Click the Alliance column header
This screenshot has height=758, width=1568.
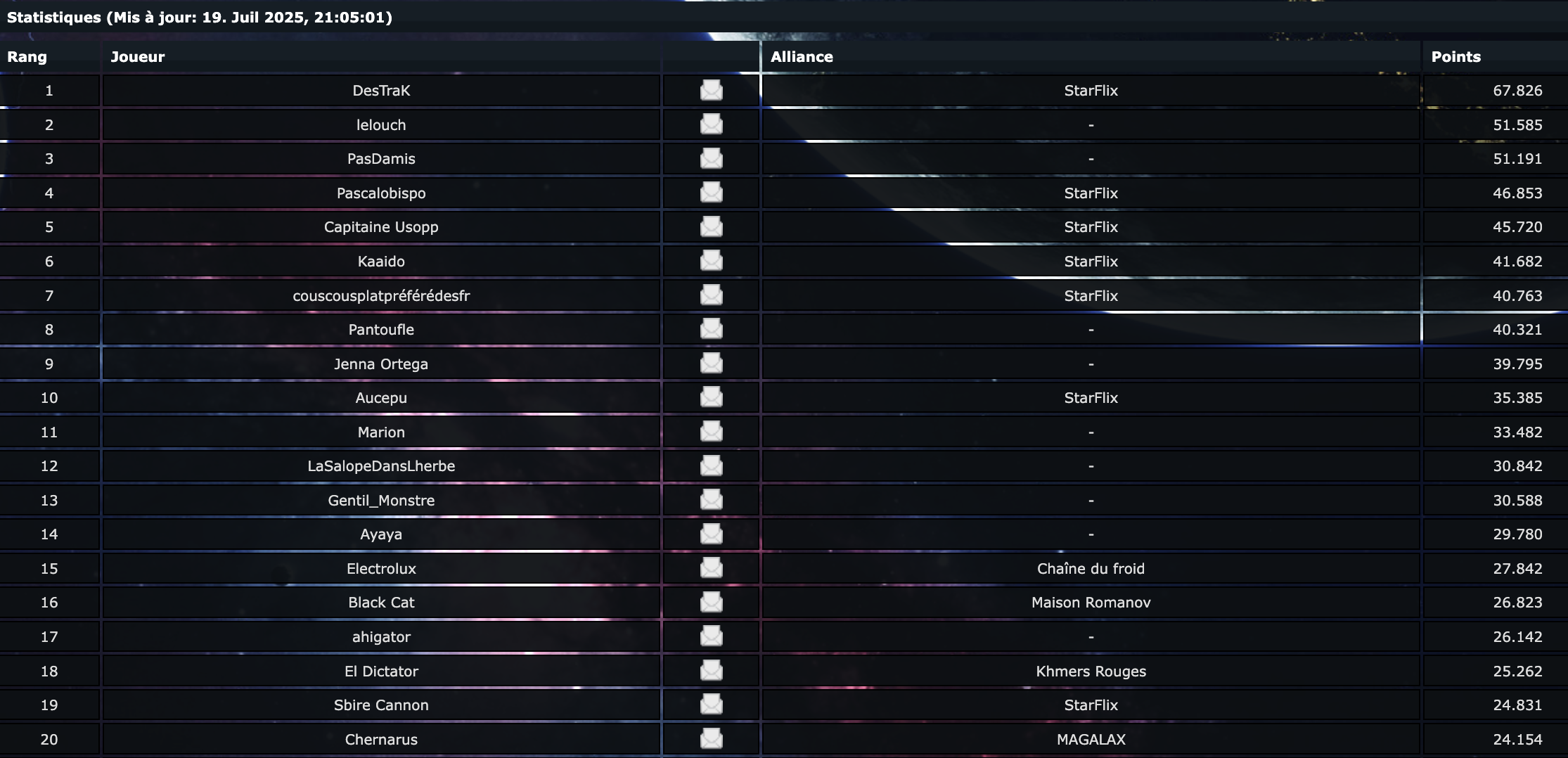(802, 57)
